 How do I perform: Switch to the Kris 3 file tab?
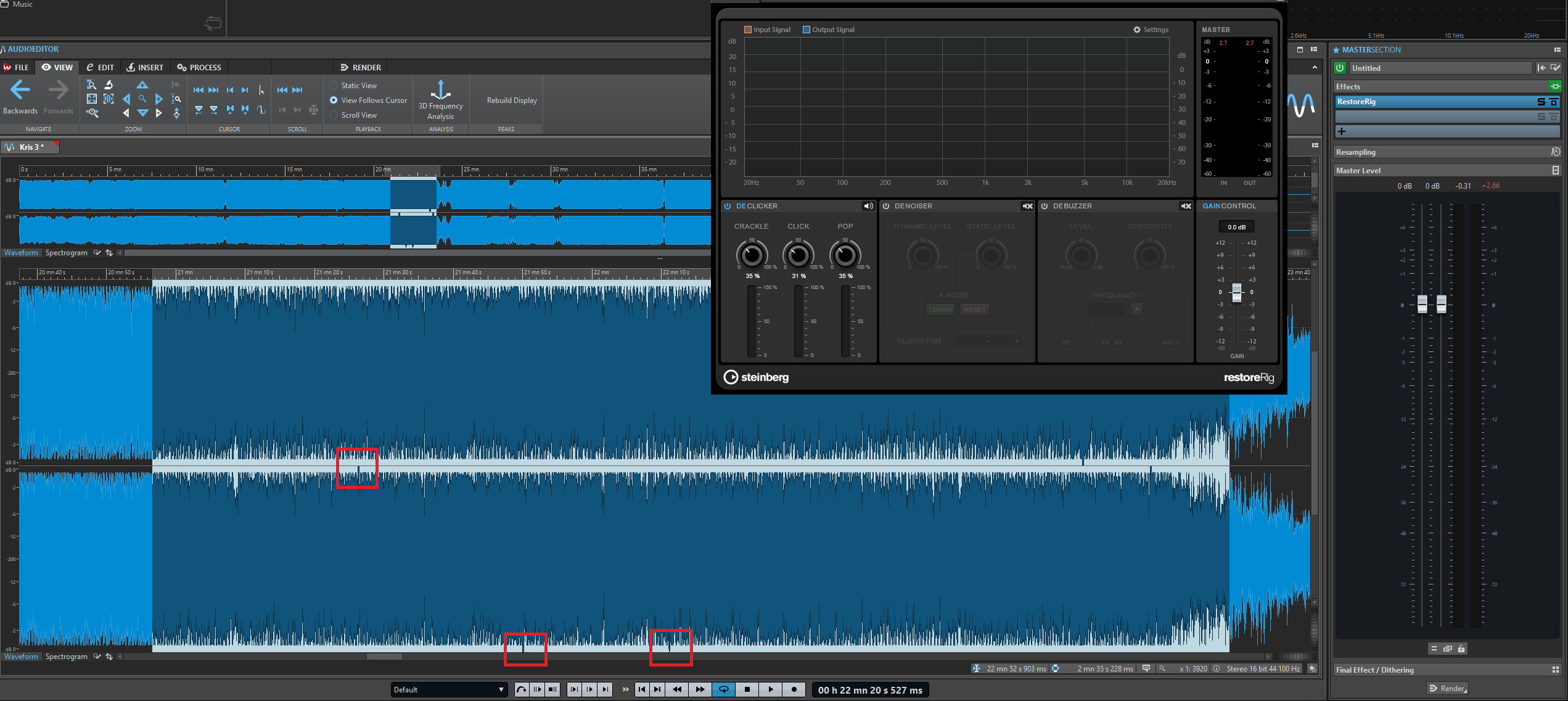(31, 147)
